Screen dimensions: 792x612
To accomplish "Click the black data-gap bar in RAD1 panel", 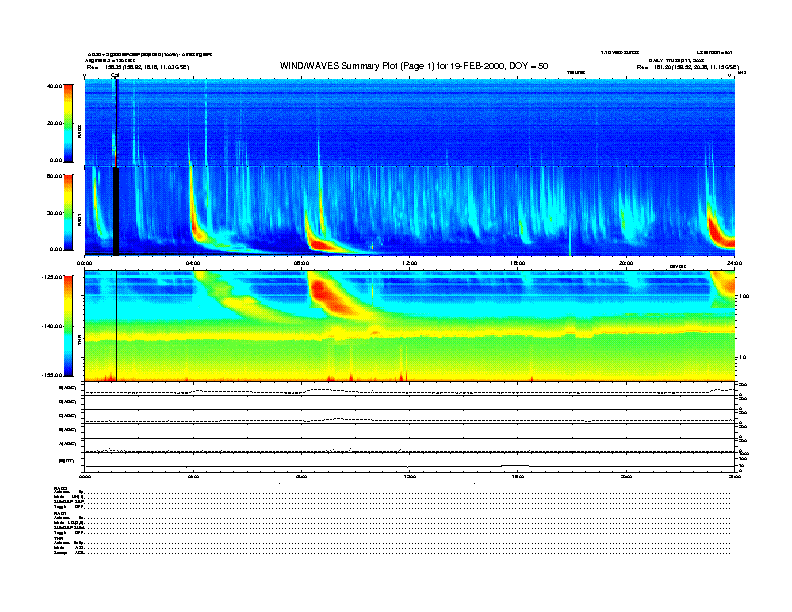I will pyautogui.click(x=116, y=212).
